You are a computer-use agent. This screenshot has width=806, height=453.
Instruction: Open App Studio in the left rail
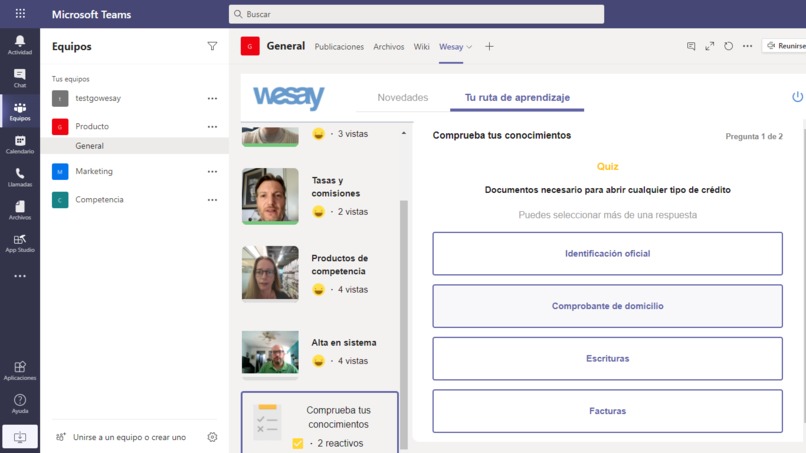click(20, 243)
